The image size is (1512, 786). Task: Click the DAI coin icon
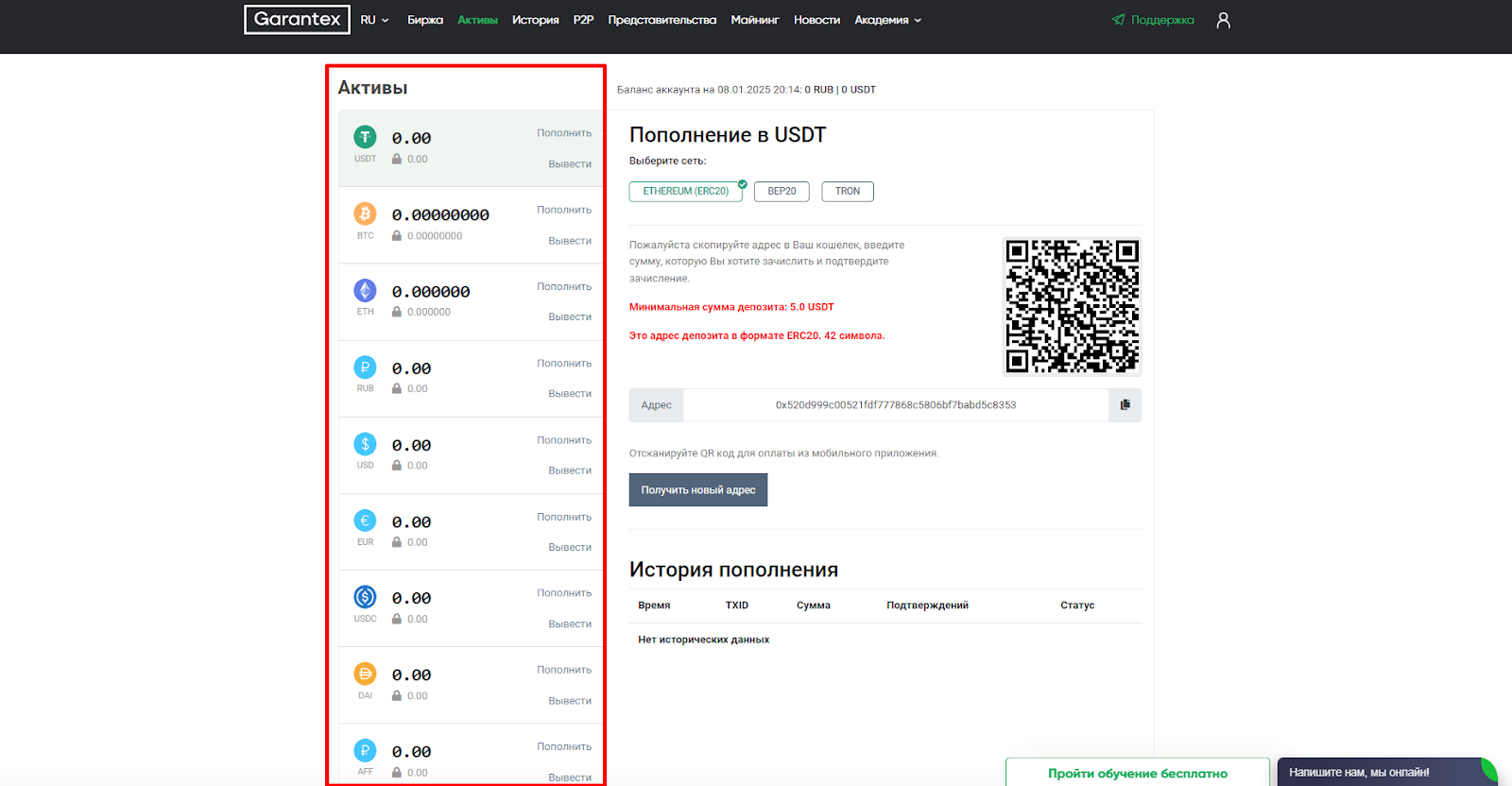coord(365,674)
